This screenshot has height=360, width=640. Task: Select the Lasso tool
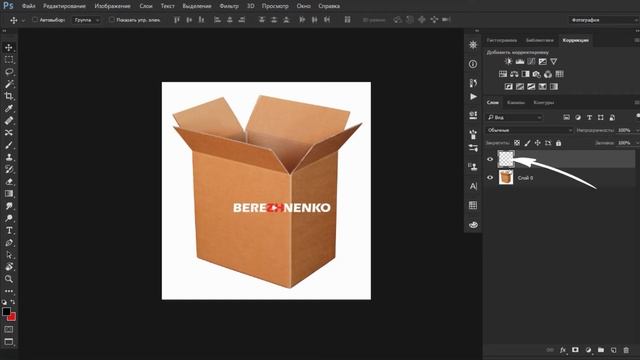(x=9, y=72)
